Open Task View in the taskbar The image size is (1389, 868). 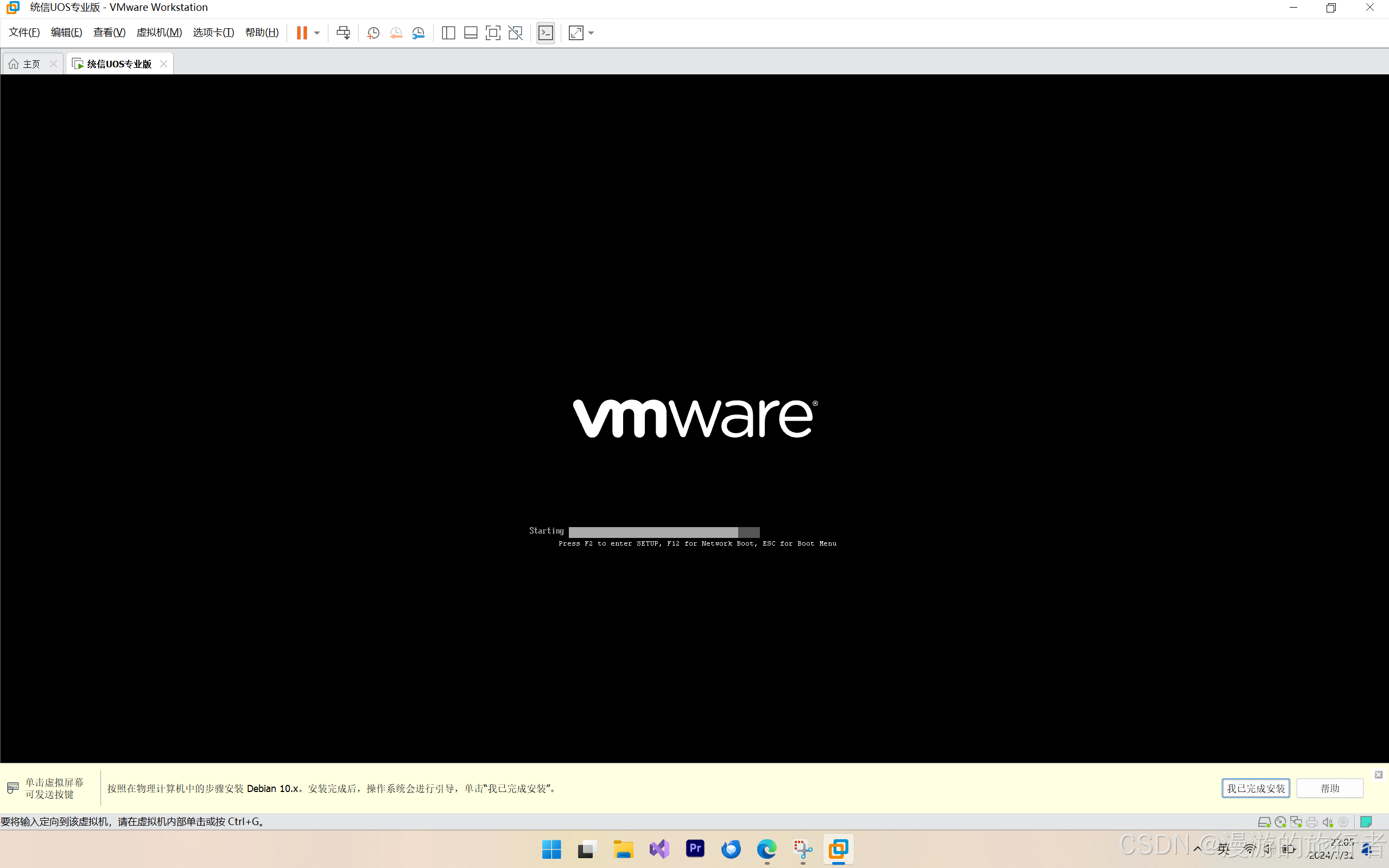[x=587, y=849]
